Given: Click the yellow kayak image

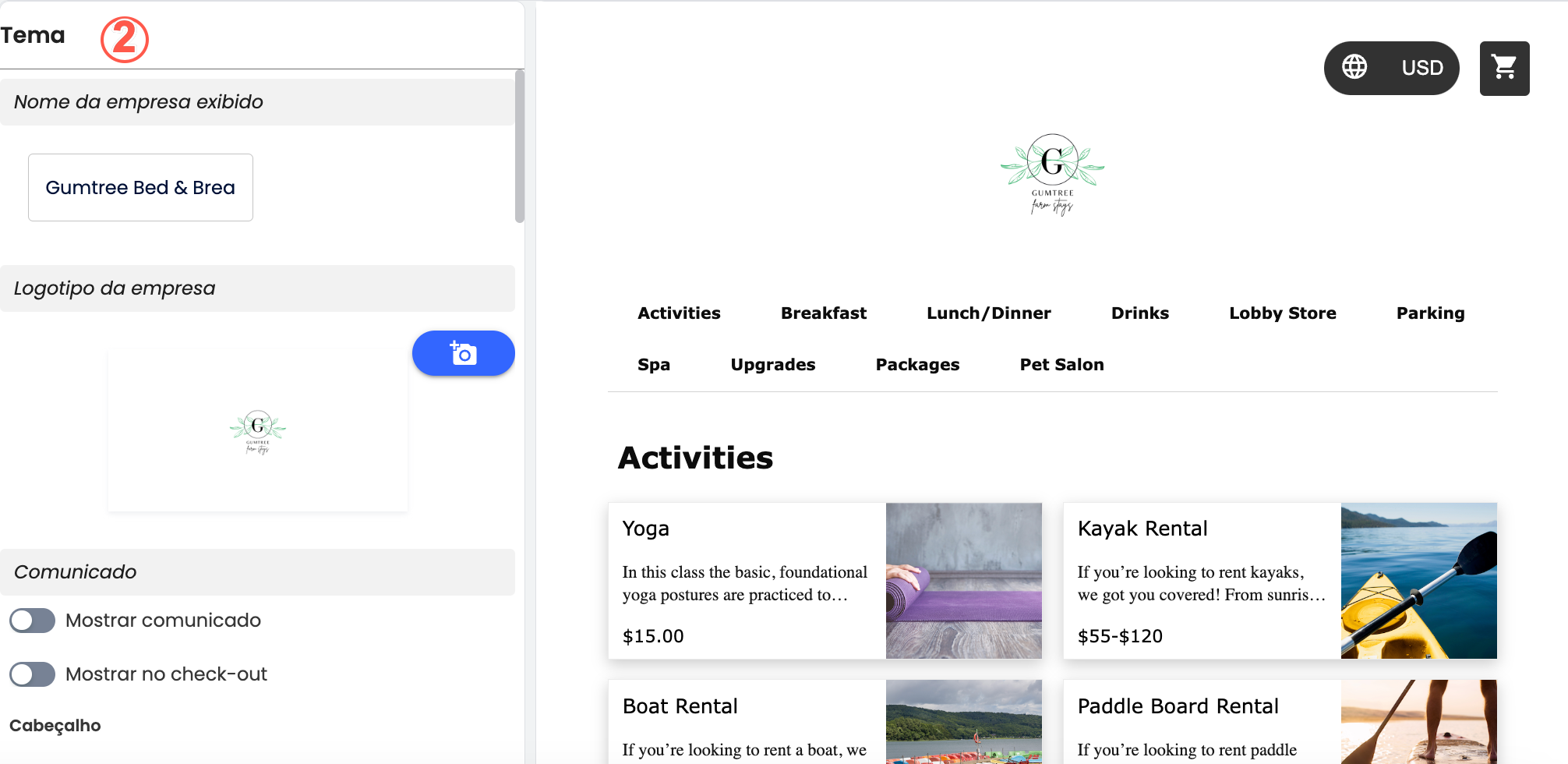Looking at the screenshot, I should pyautogui.click(x=1418, y=581).
